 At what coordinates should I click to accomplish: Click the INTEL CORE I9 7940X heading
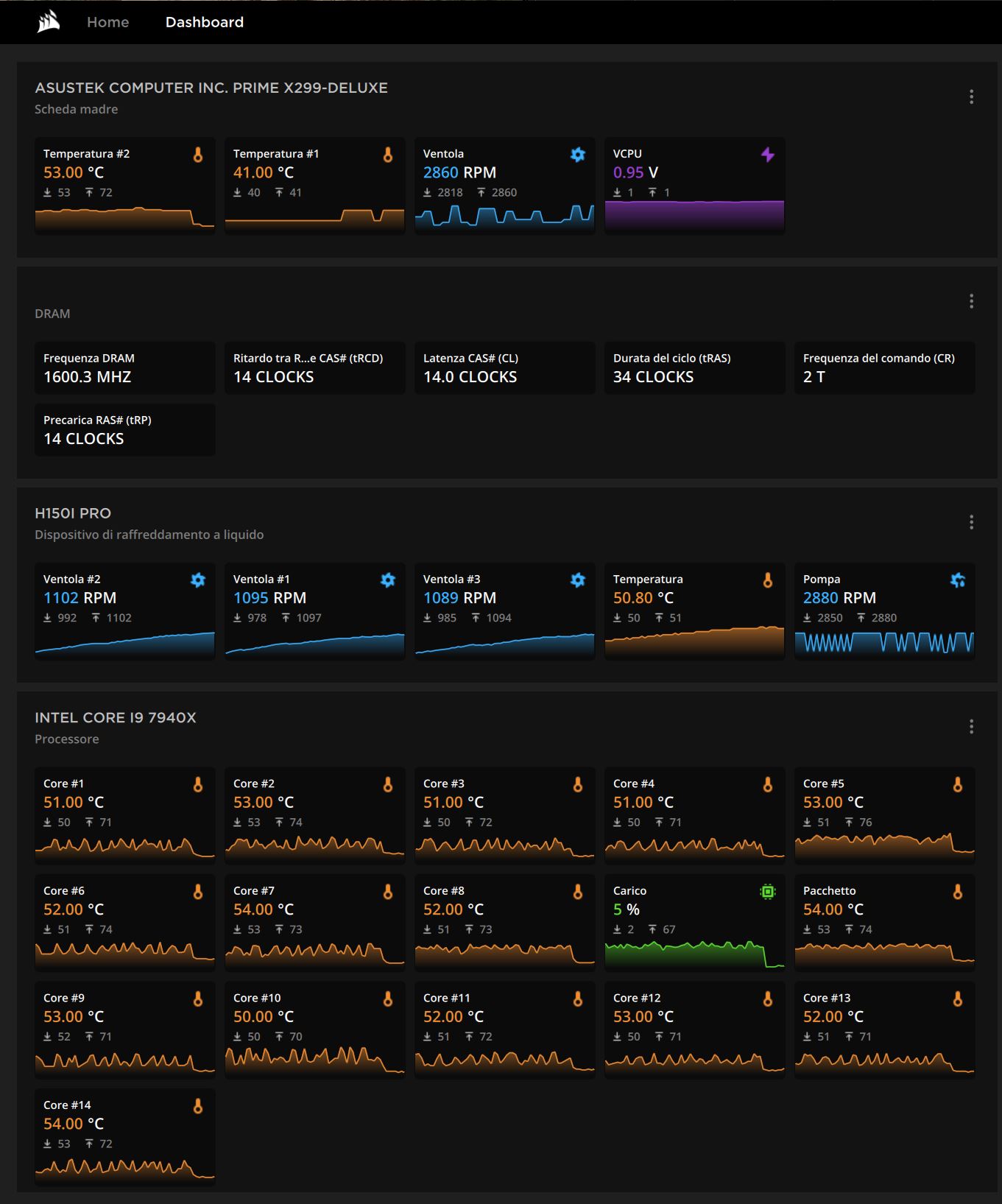[116, 718]
